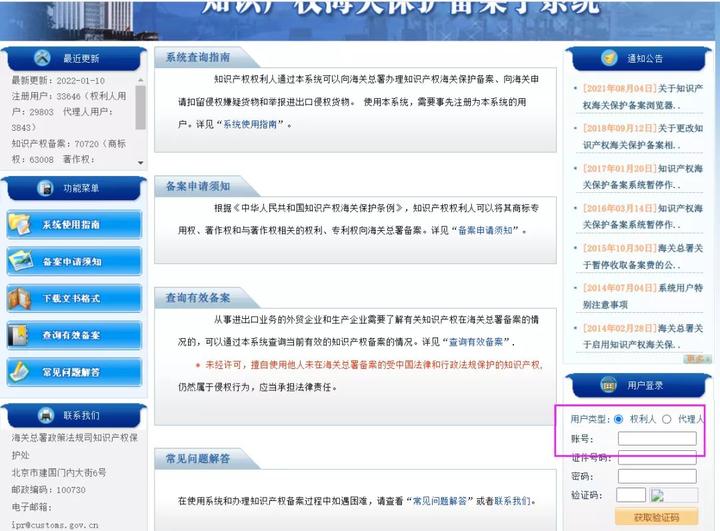
Task: Open the 常见问题解答 menu button
Action: 74,372
